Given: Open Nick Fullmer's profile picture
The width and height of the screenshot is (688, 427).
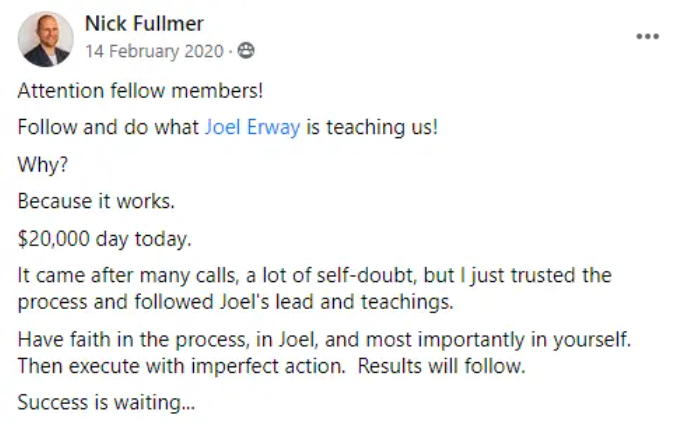Looking at the screenshot, I should [x=46, y=39].
